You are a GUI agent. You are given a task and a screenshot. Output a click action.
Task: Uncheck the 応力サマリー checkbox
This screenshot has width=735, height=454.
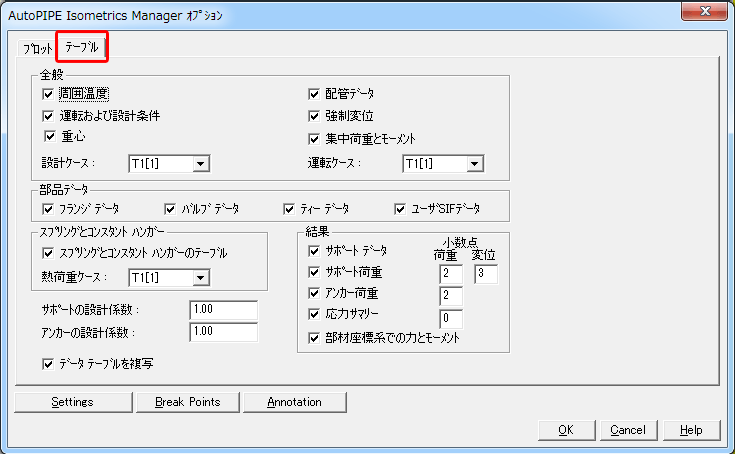[x=314, y=314]
